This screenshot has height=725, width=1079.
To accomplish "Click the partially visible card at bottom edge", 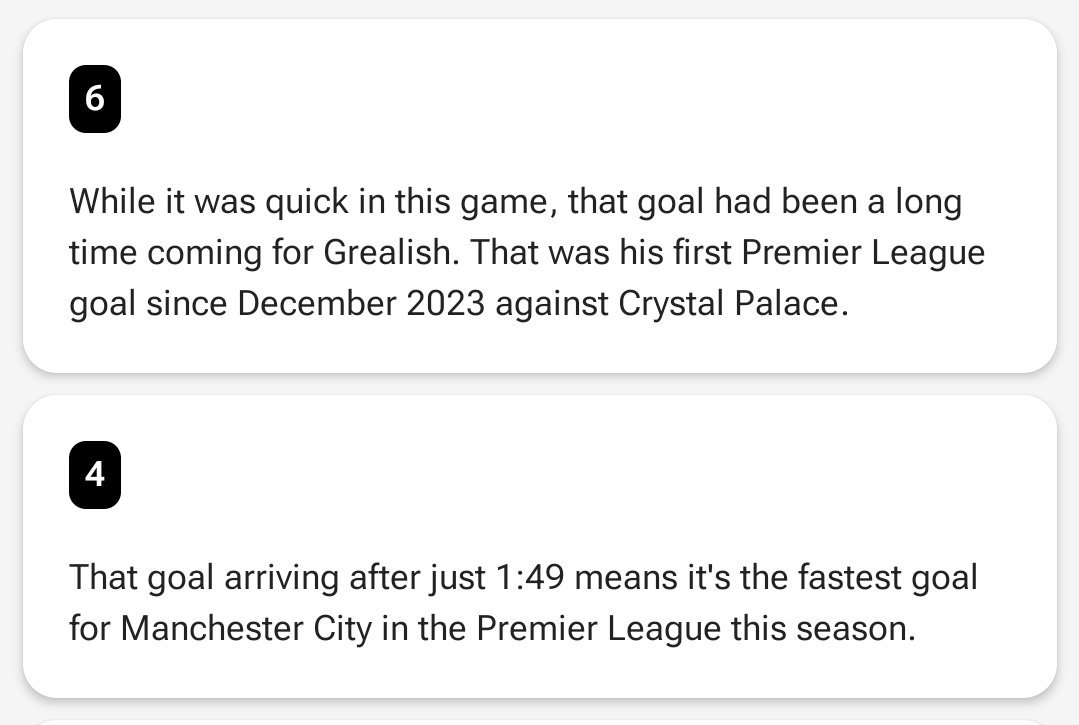I will click(540, 722).
